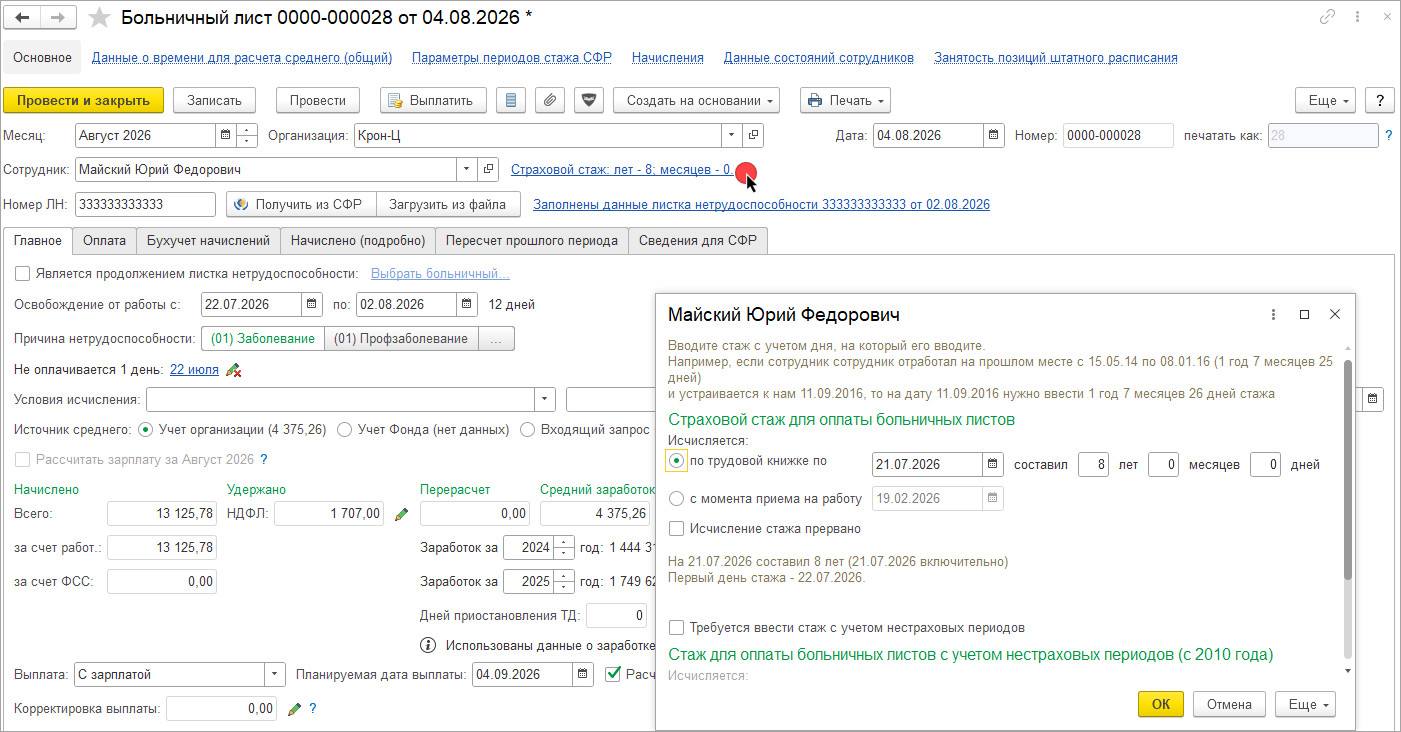Image resolution: width=1401 pixels, height=732 pixels.
Task: Add document to favorites with the star
Action: [x=99, y=18]
